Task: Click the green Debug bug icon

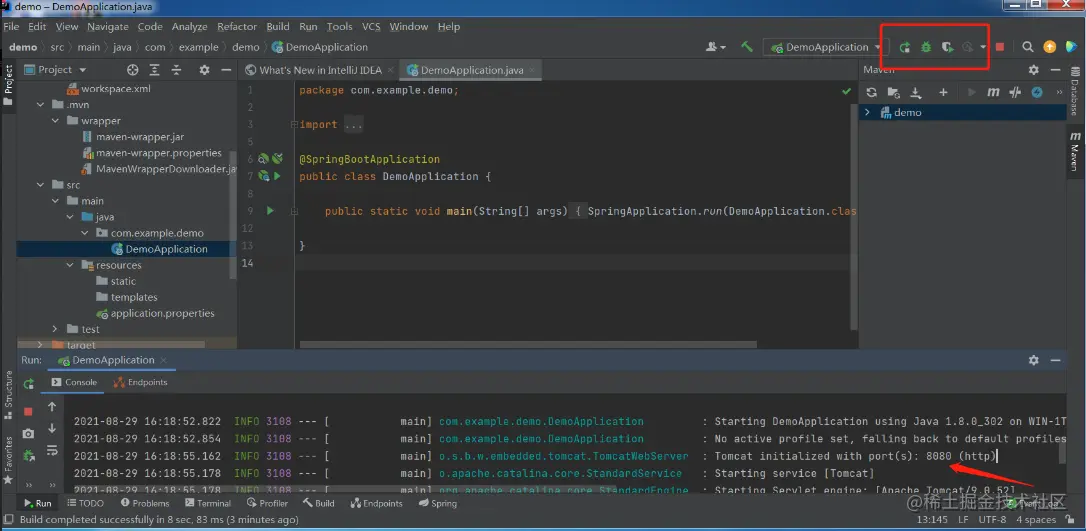Action: [x=926, y=47]
